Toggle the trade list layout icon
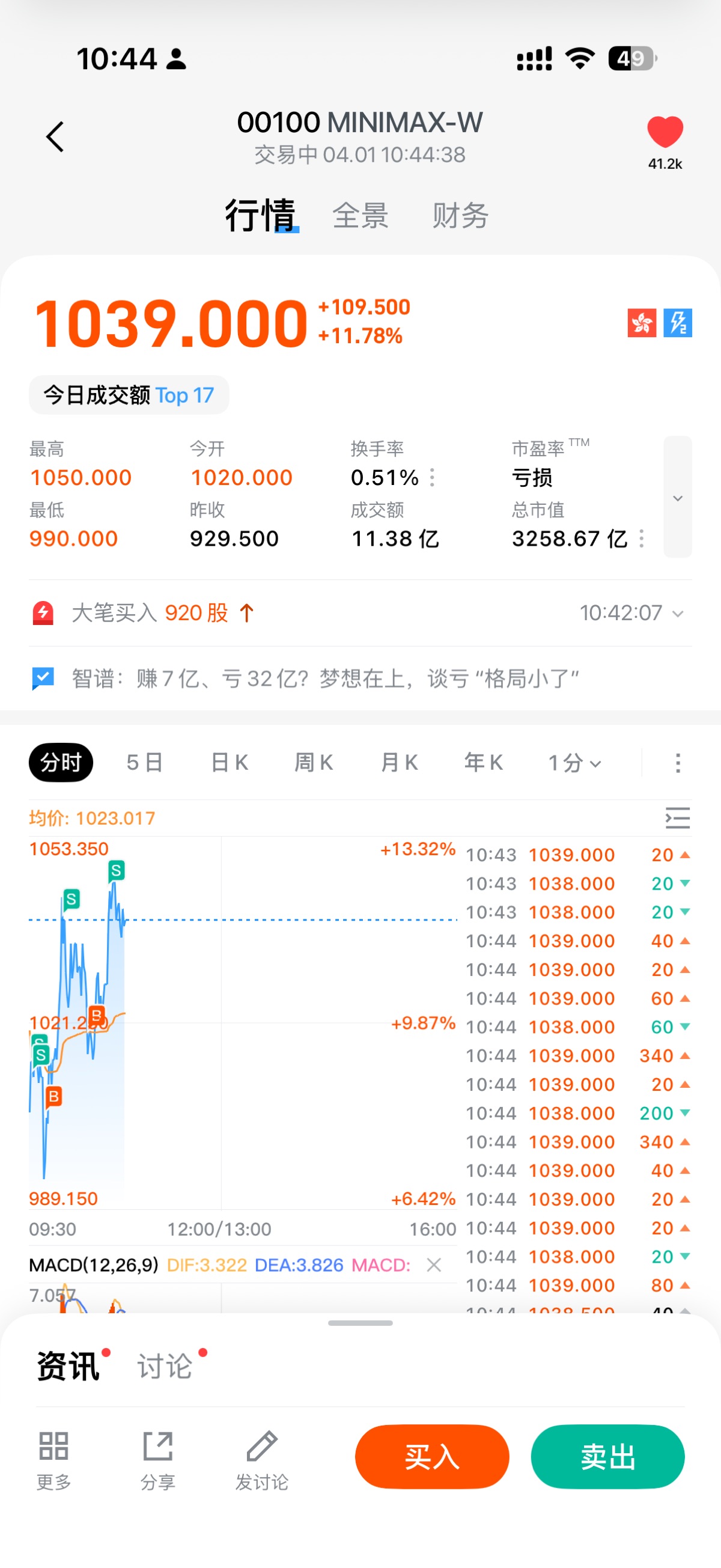Image resolution: width=721 pixels, height=1568 pixels. coord(677,818)
